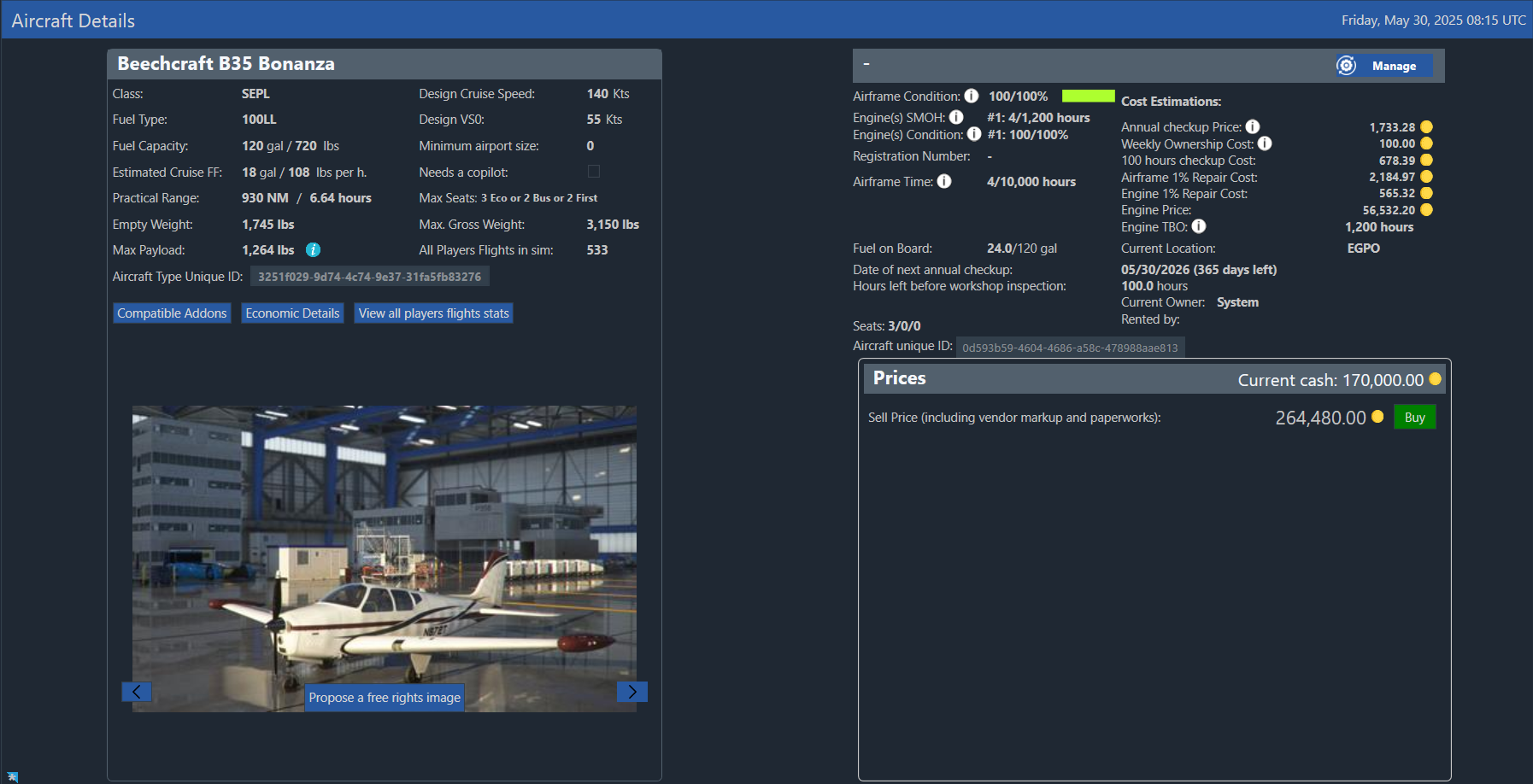Click date and time Friday, May 30, 2025
The height and width of the screenshot is (784, 1533).
point(1433,20)
